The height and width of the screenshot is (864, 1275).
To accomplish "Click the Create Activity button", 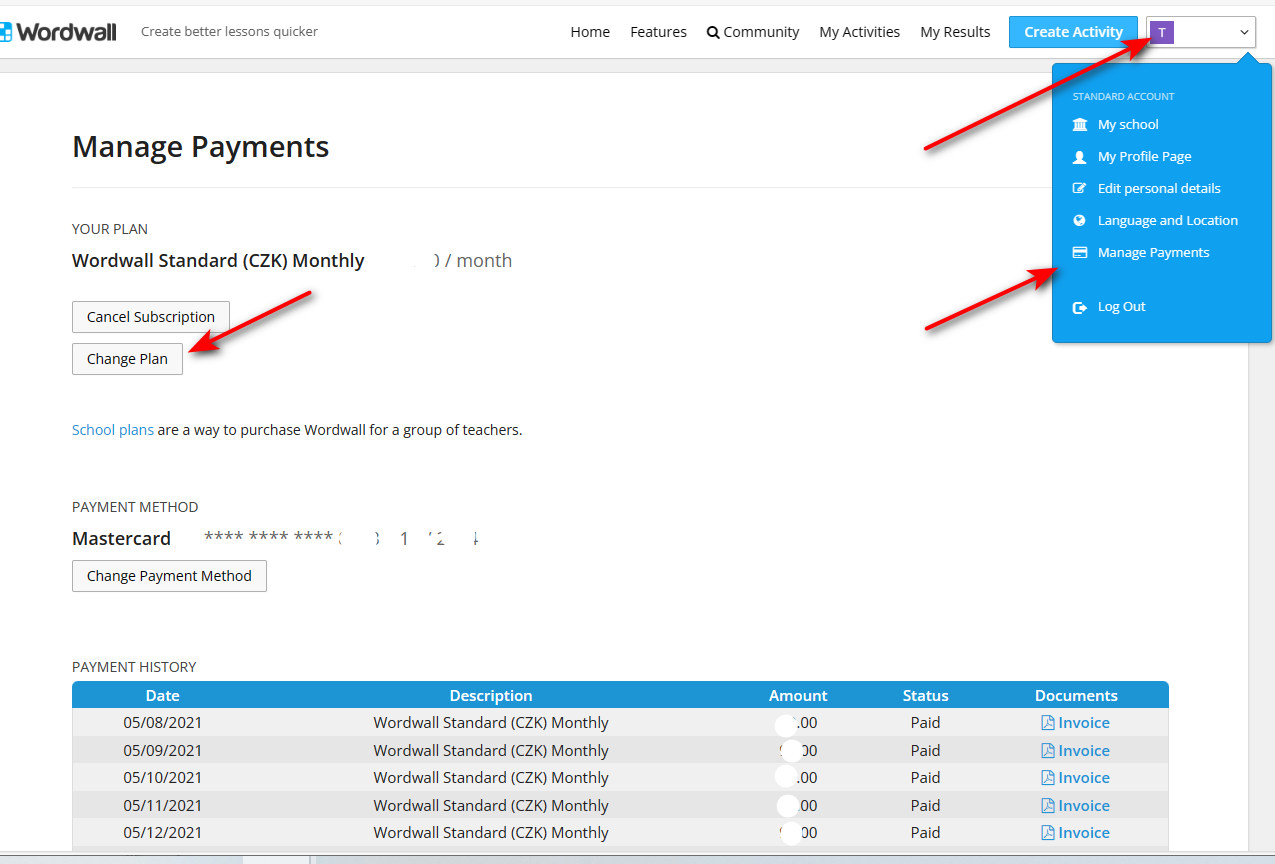I will (1073, 32).
